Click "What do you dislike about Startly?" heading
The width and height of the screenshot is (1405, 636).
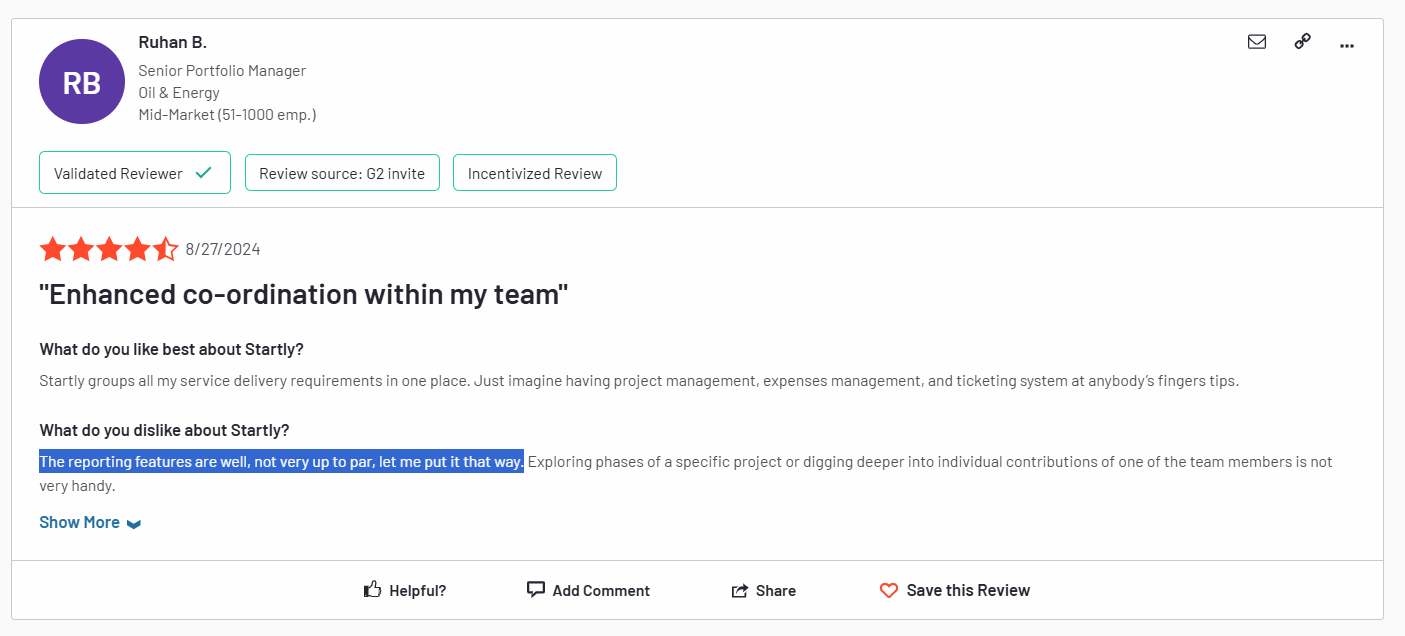(164, 430)
